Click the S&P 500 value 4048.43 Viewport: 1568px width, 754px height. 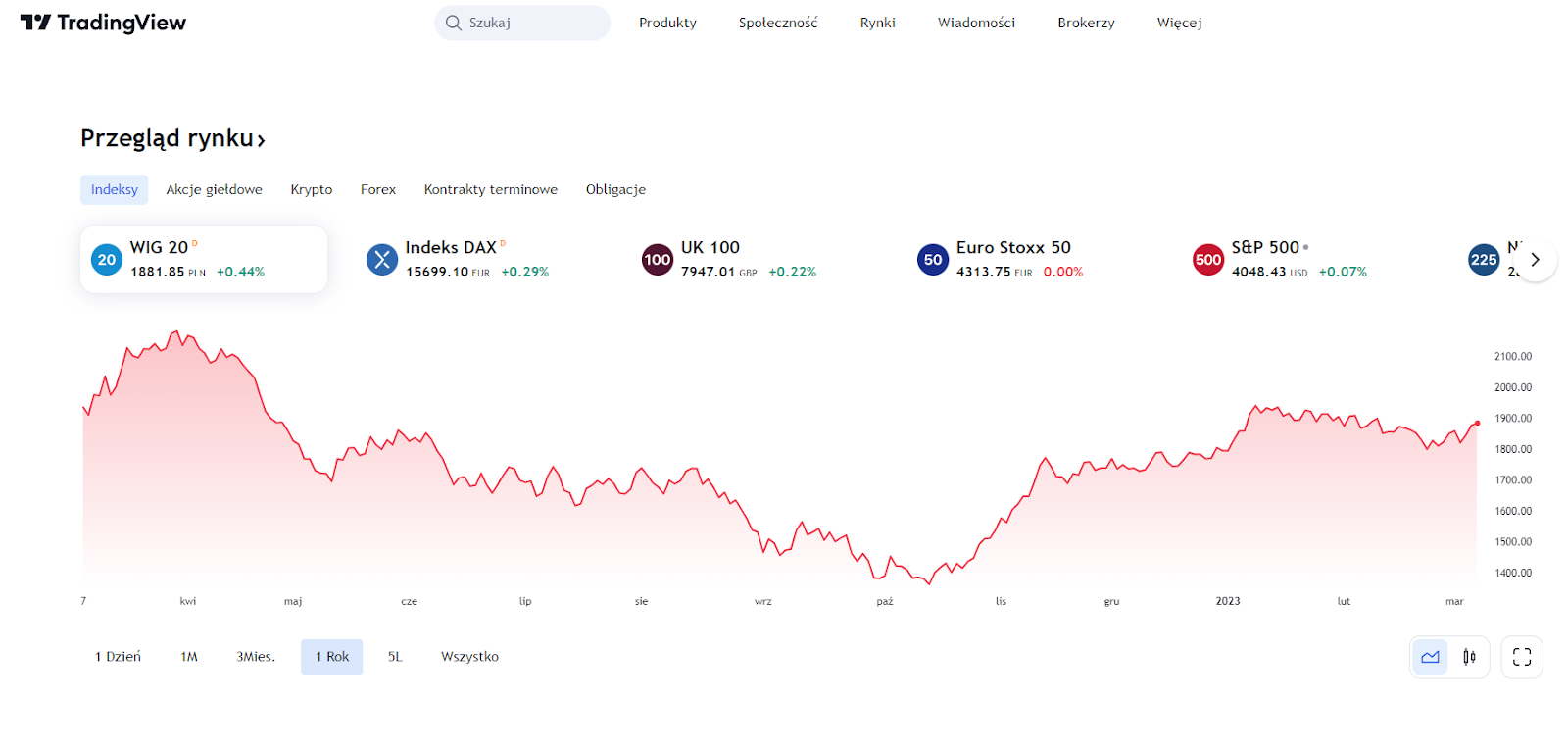1258,272
